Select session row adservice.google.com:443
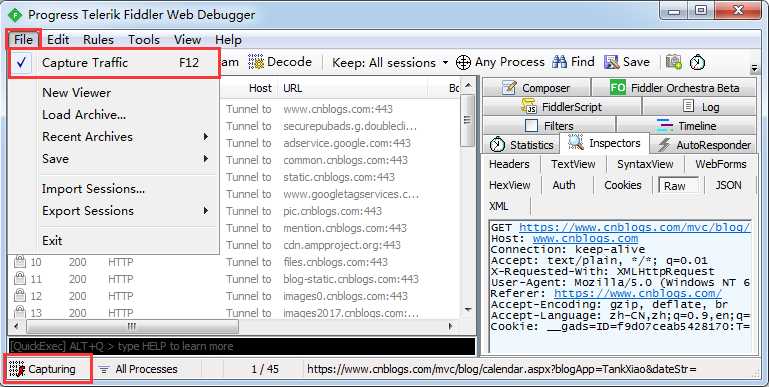This screenshot has height=387, width=769. point(340,143)
